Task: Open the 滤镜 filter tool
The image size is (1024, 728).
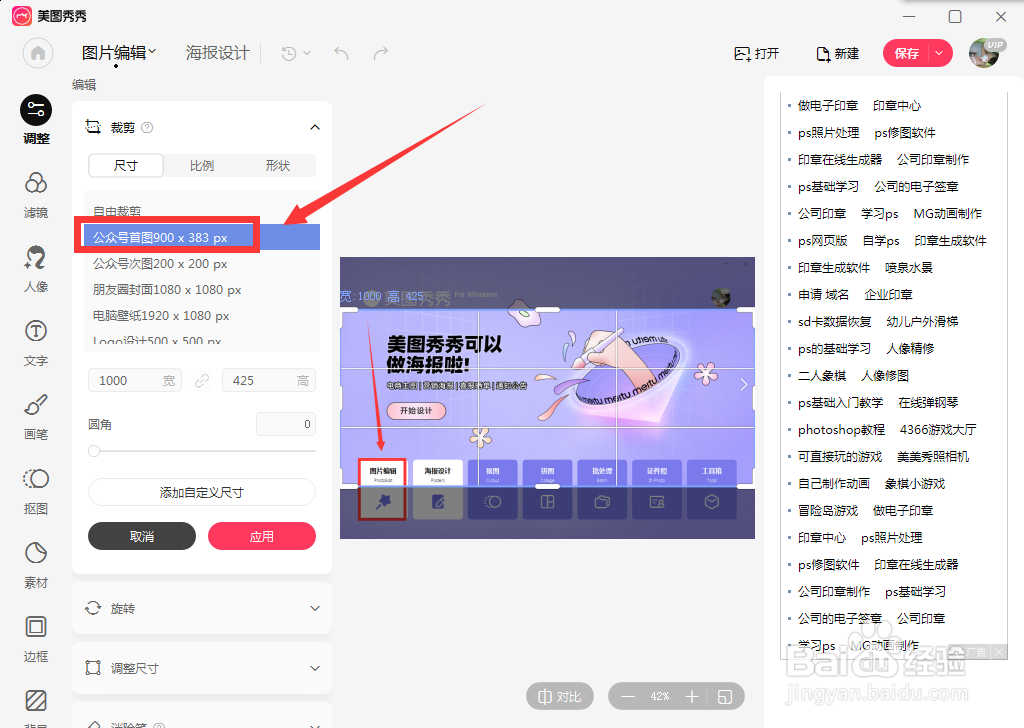Action: [36, 195]
